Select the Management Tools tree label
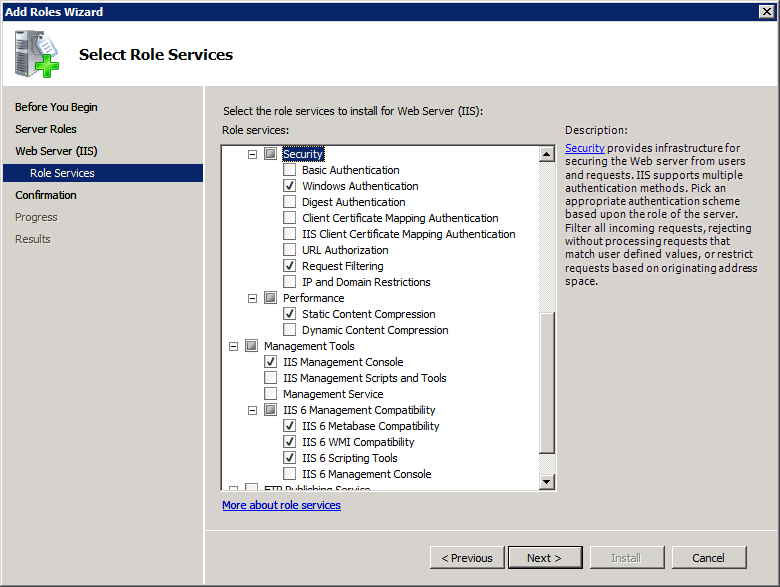This screenshot has width=780, height=587. (x=309, y=346)
